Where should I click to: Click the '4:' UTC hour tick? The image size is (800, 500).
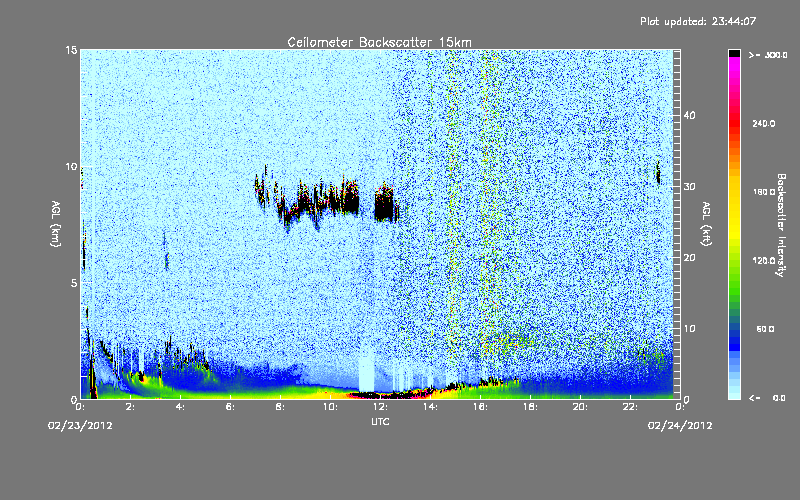(181, 407)
